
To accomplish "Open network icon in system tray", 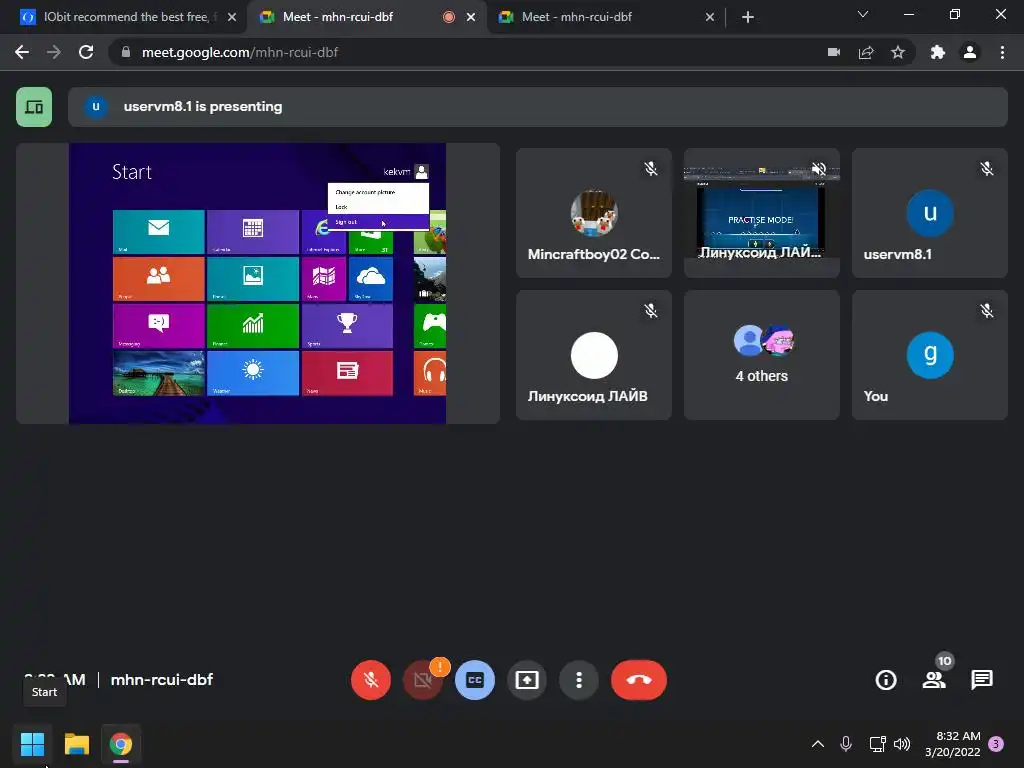I will 877,744.
